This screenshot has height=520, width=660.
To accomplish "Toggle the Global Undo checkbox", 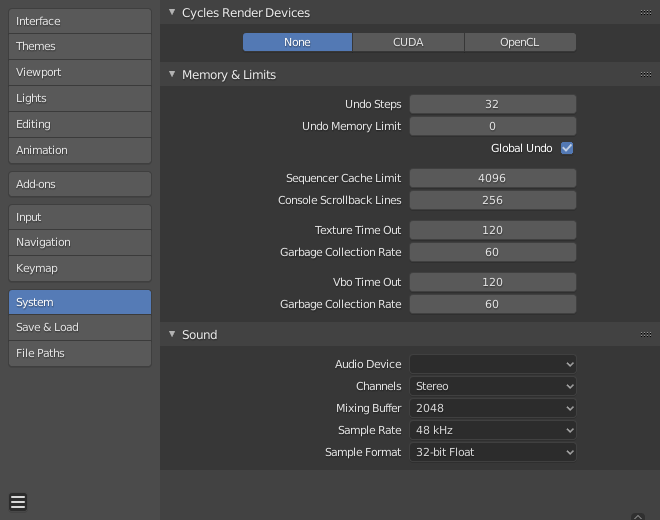I will [567, 148].
